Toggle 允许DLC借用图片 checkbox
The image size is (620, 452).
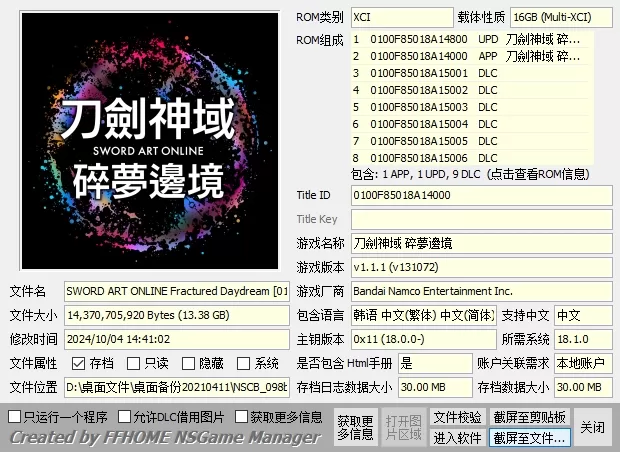point(125,416)
